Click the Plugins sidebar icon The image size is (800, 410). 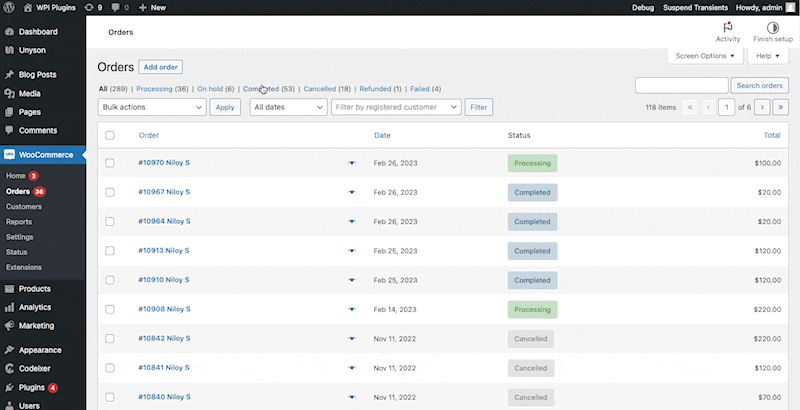[9, 388]
